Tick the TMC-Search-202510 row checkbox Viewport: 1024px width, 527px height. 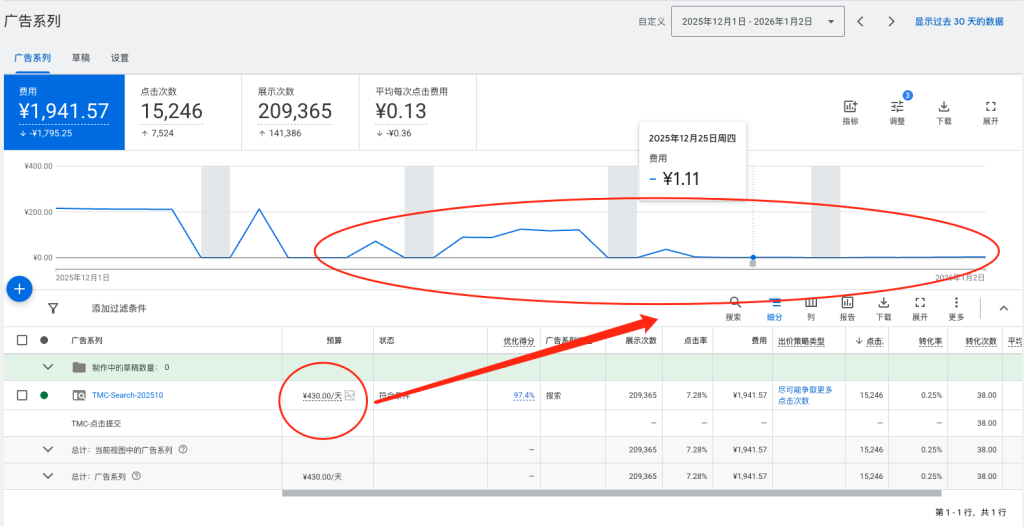22,395
